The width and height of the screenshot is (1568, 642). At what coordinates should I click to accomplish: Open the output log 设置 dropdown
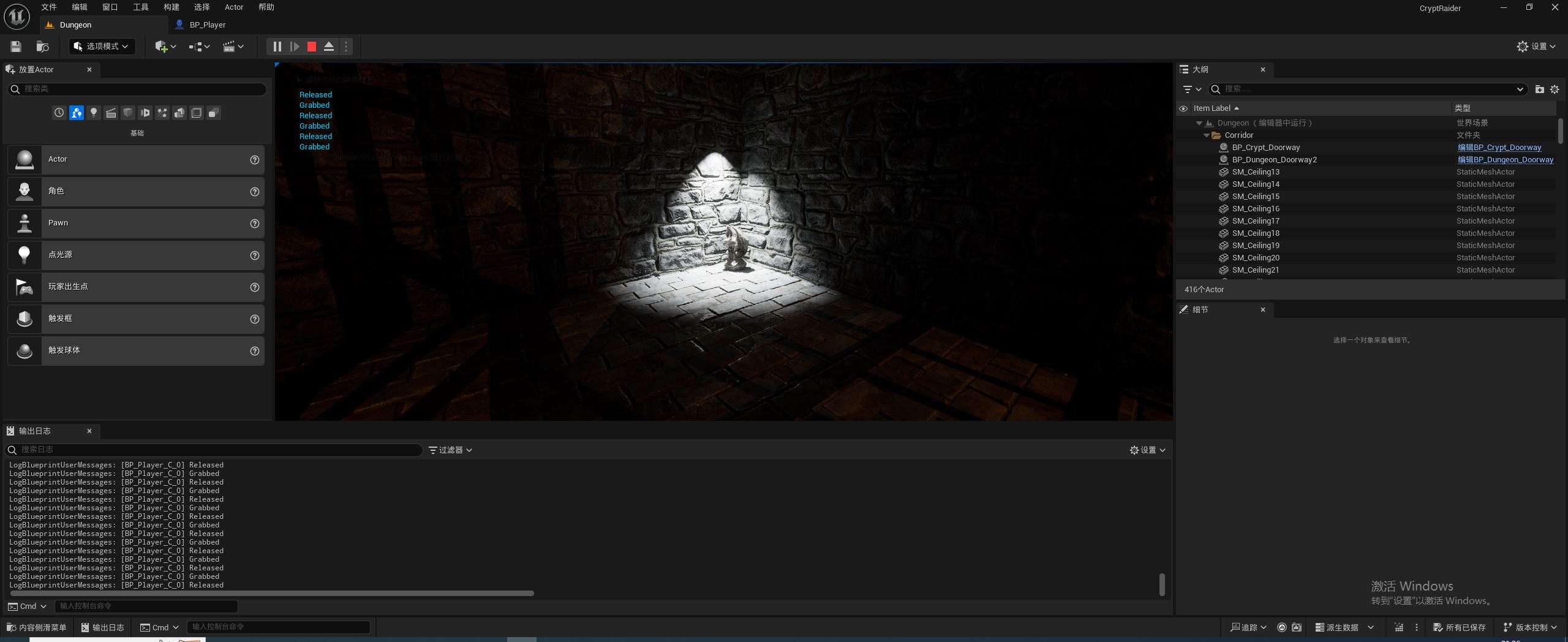point(1148,450)
